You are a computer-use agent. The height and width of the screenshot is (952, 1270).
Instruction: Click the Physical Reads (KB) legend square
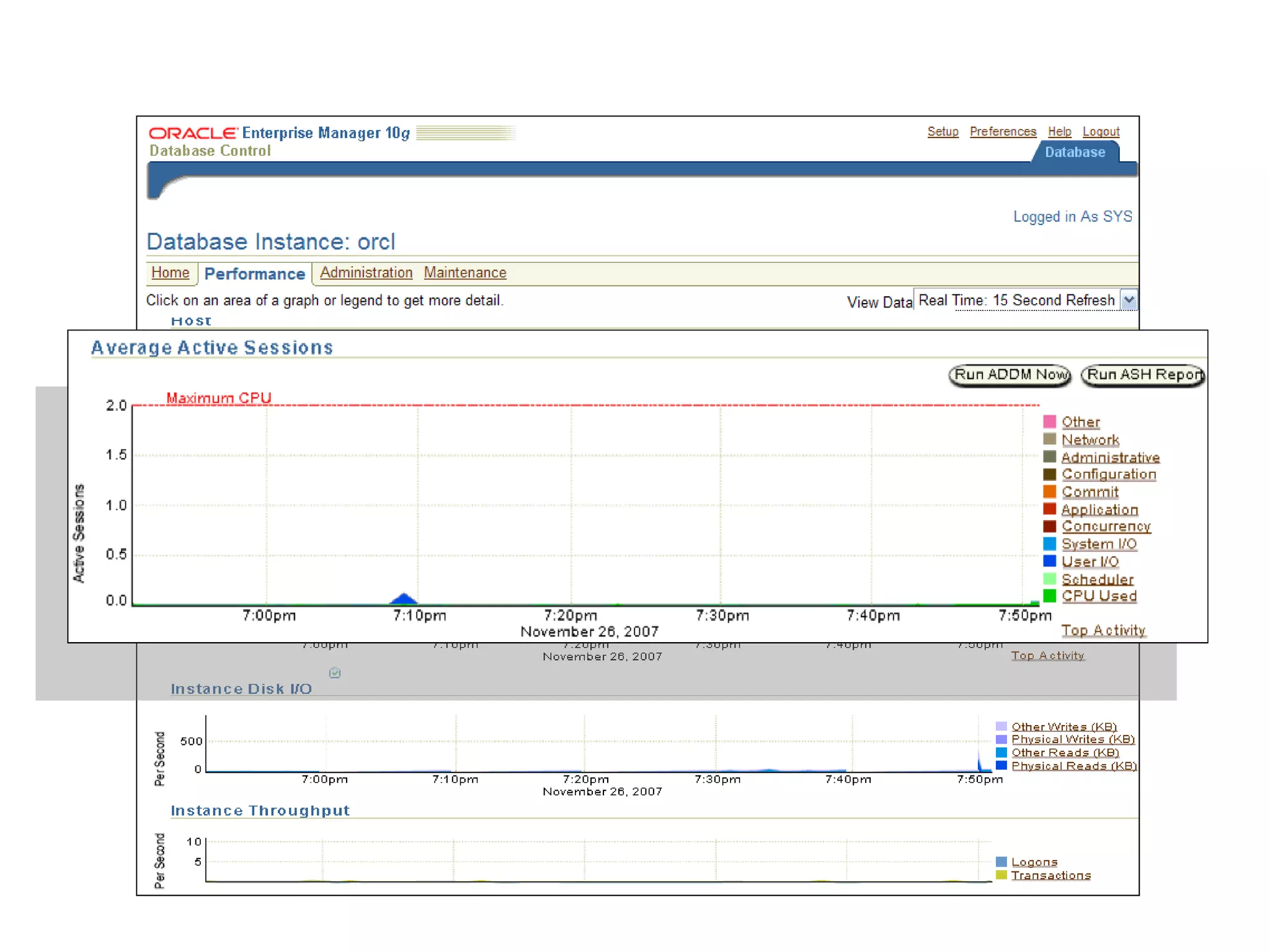point(1001,765)
